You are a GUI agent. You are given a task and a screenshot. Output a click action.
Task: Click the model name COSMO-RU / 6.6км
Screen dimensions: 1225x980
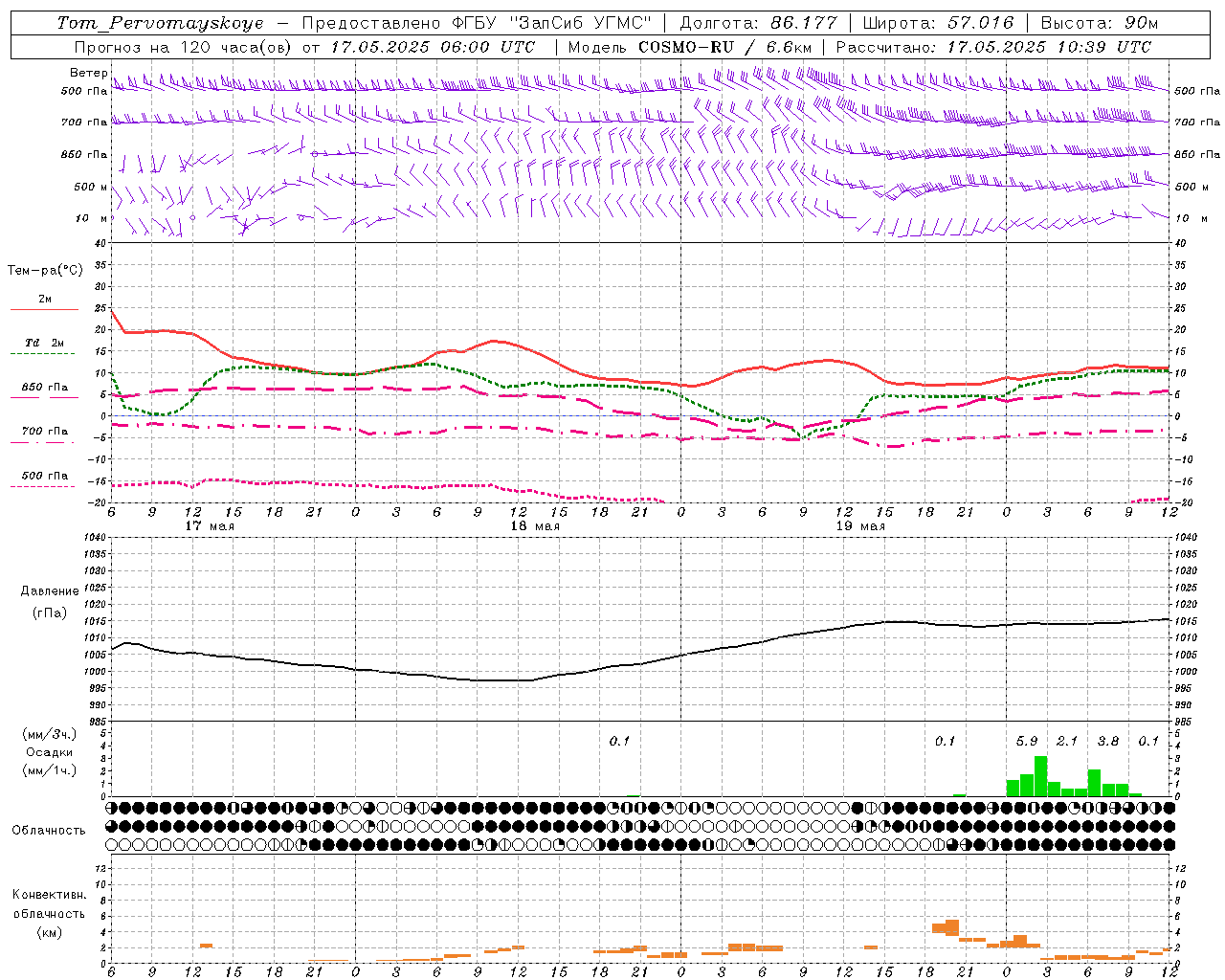point(725,47)
